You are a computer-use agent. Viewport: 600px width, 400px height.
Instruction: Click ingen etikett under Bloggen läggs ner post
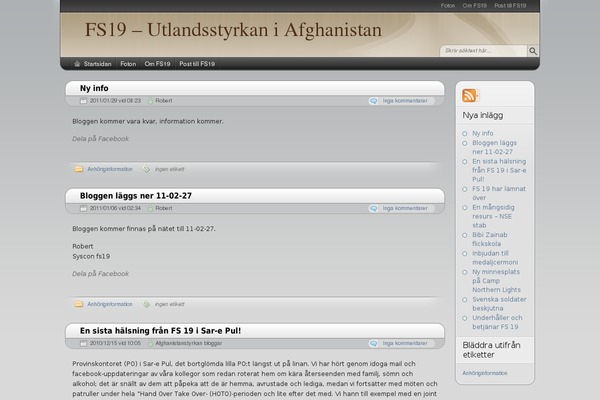click(x=170, y=304)
